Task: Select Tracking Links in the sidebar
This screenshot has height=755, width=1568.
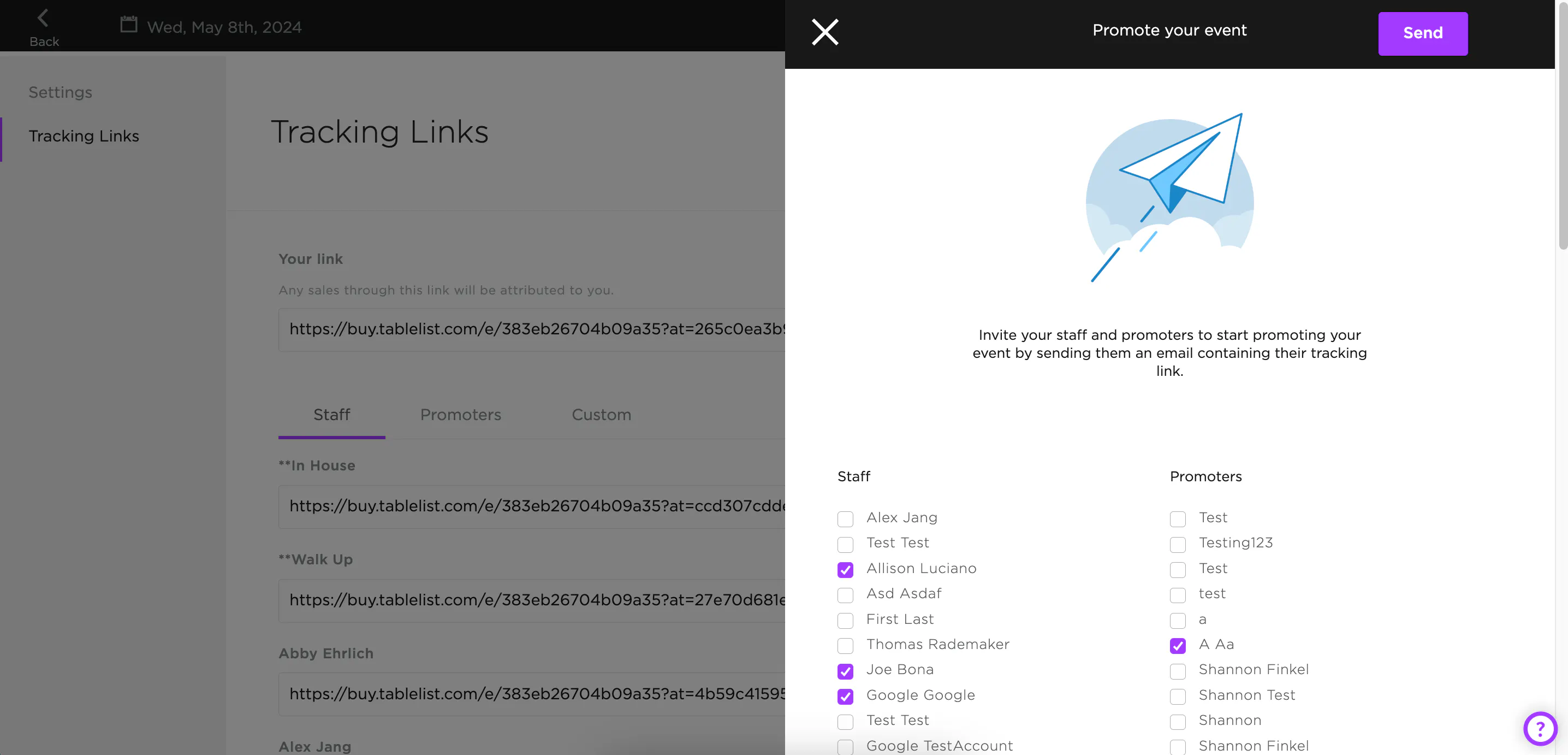Action: 84,136
